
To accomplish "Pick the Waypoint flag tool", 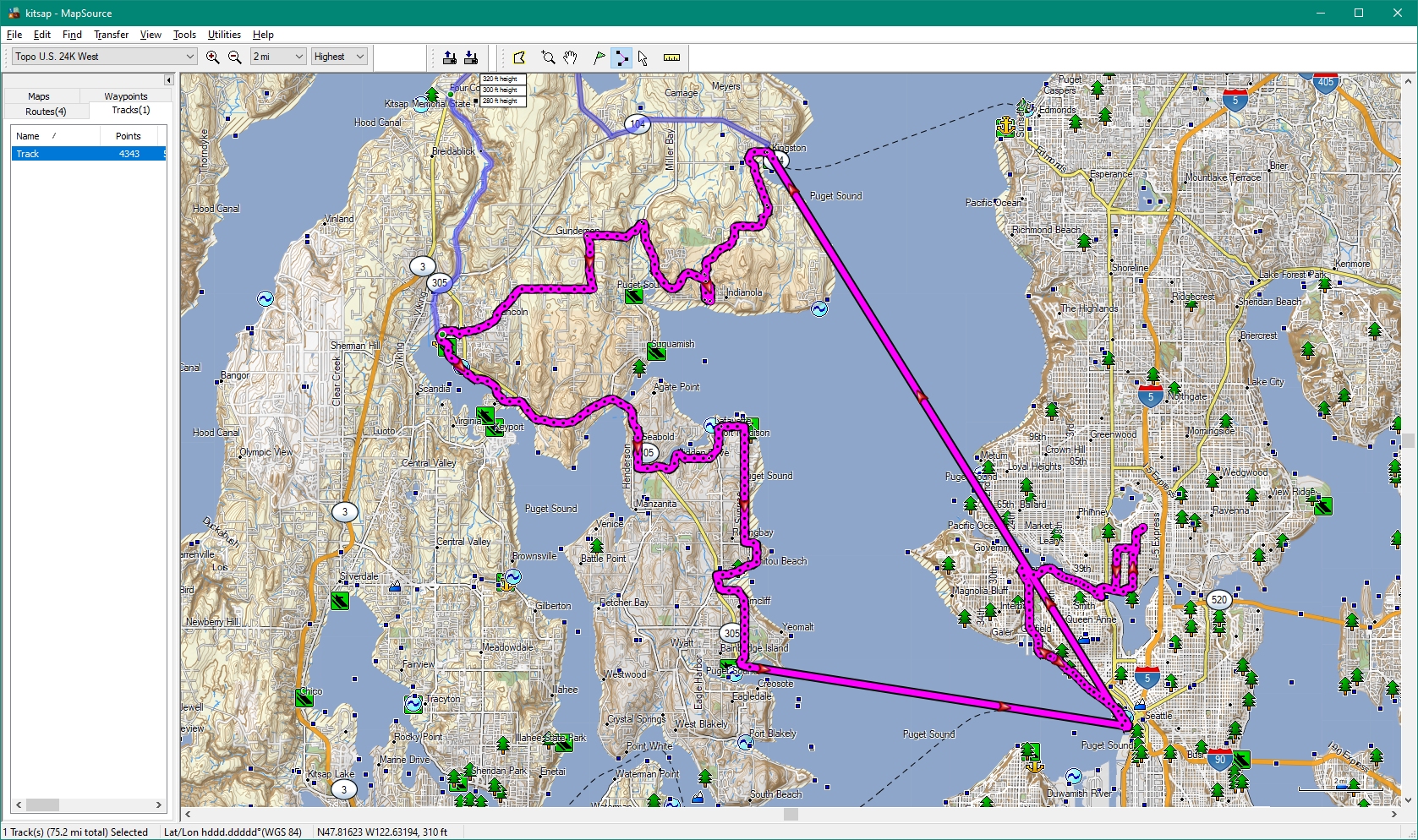I will point(600,57).
